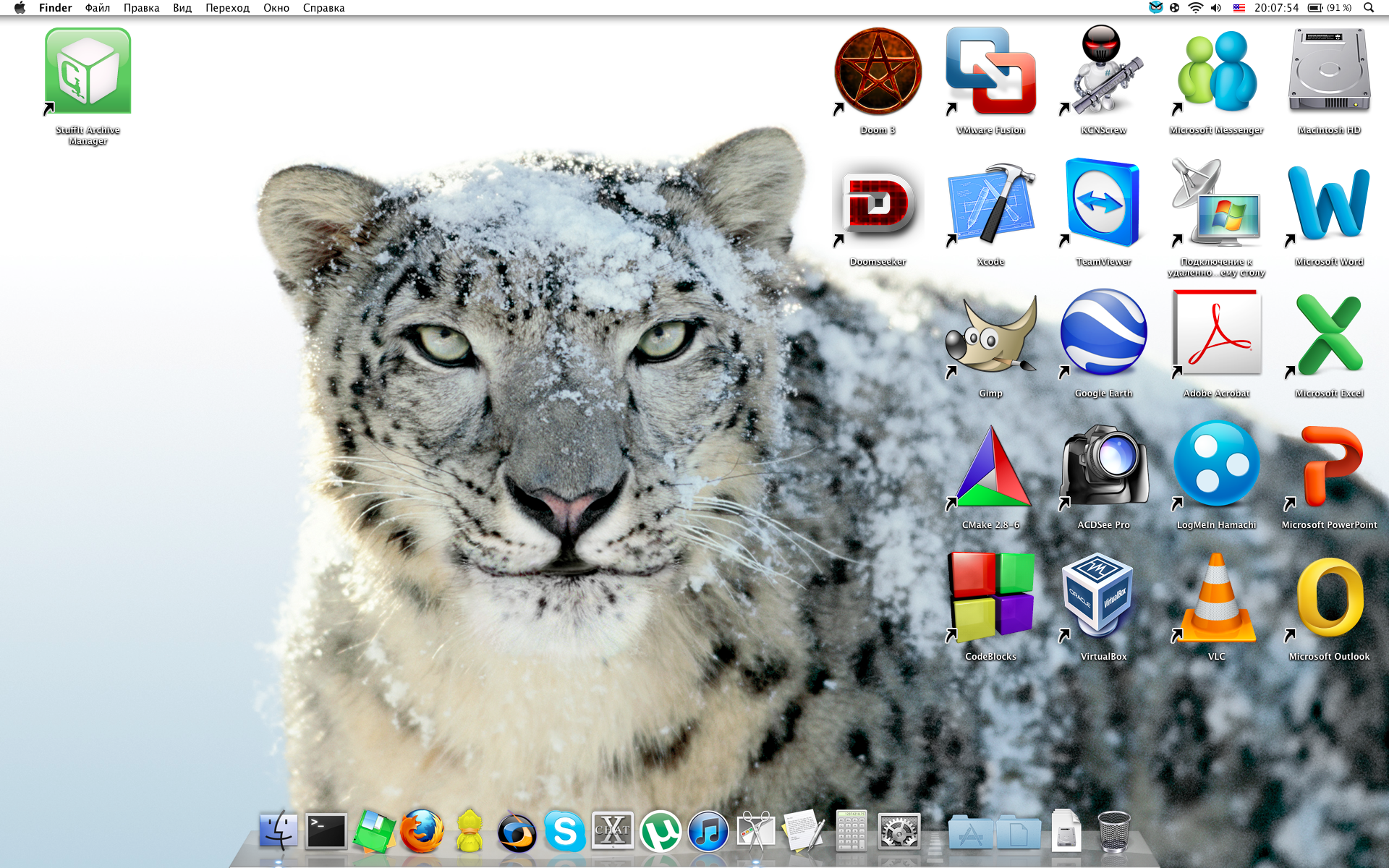The width and height of the screenshot is (1389, 868).
Task: Select the Macintosh HD drive icon
Action: coord(1329,72)
